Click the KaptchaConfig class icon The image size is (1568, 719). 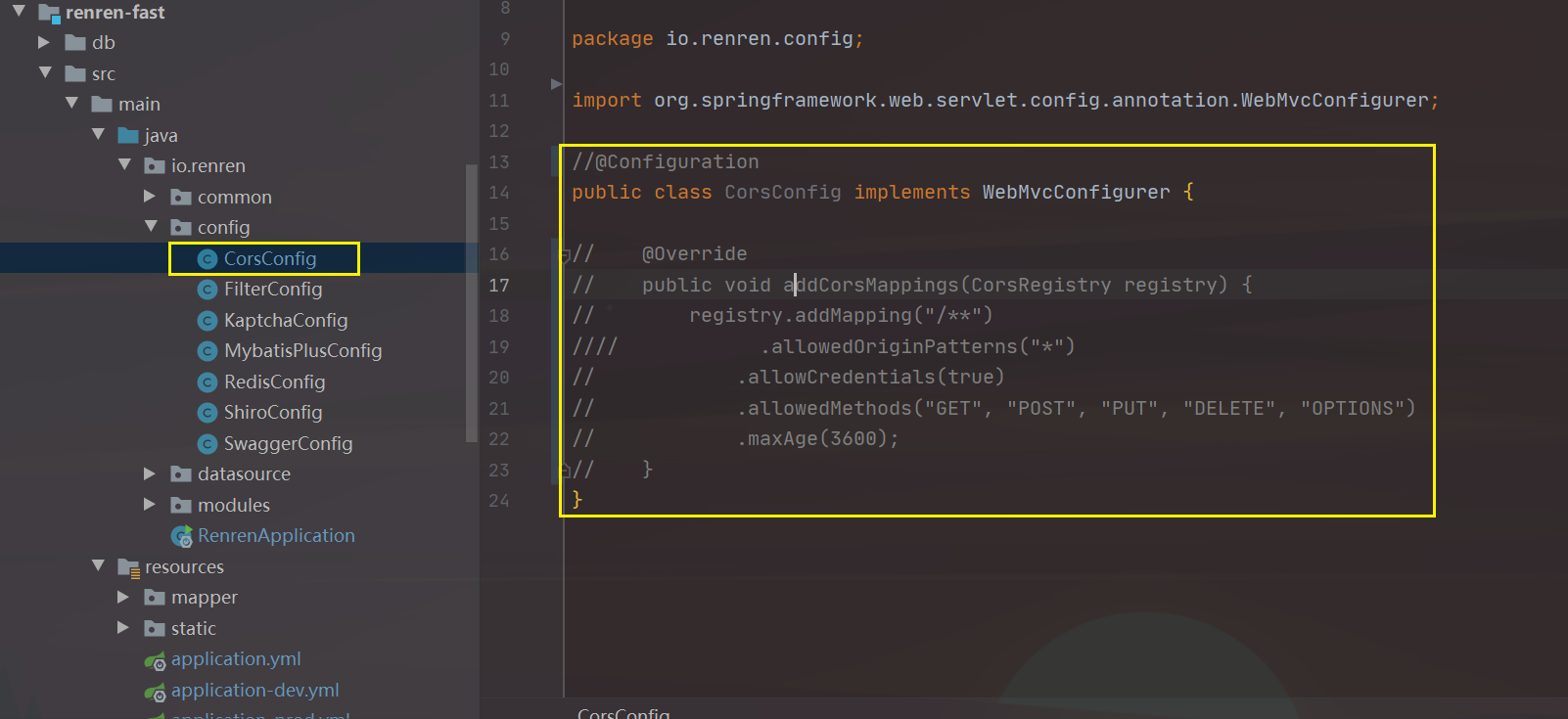[x=207, y=320]
